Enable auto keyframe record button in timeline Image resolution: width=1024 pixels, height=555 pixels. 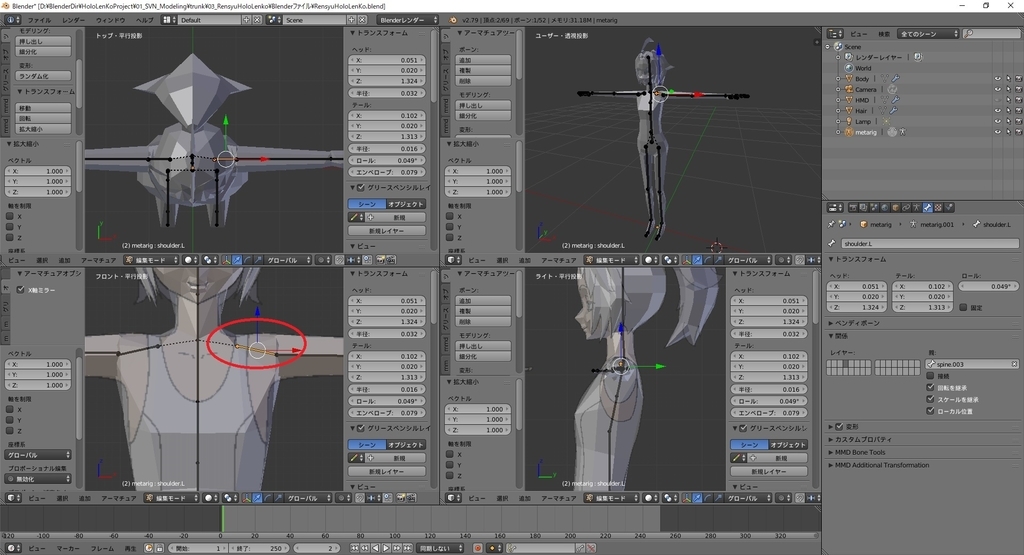(477, 548)
